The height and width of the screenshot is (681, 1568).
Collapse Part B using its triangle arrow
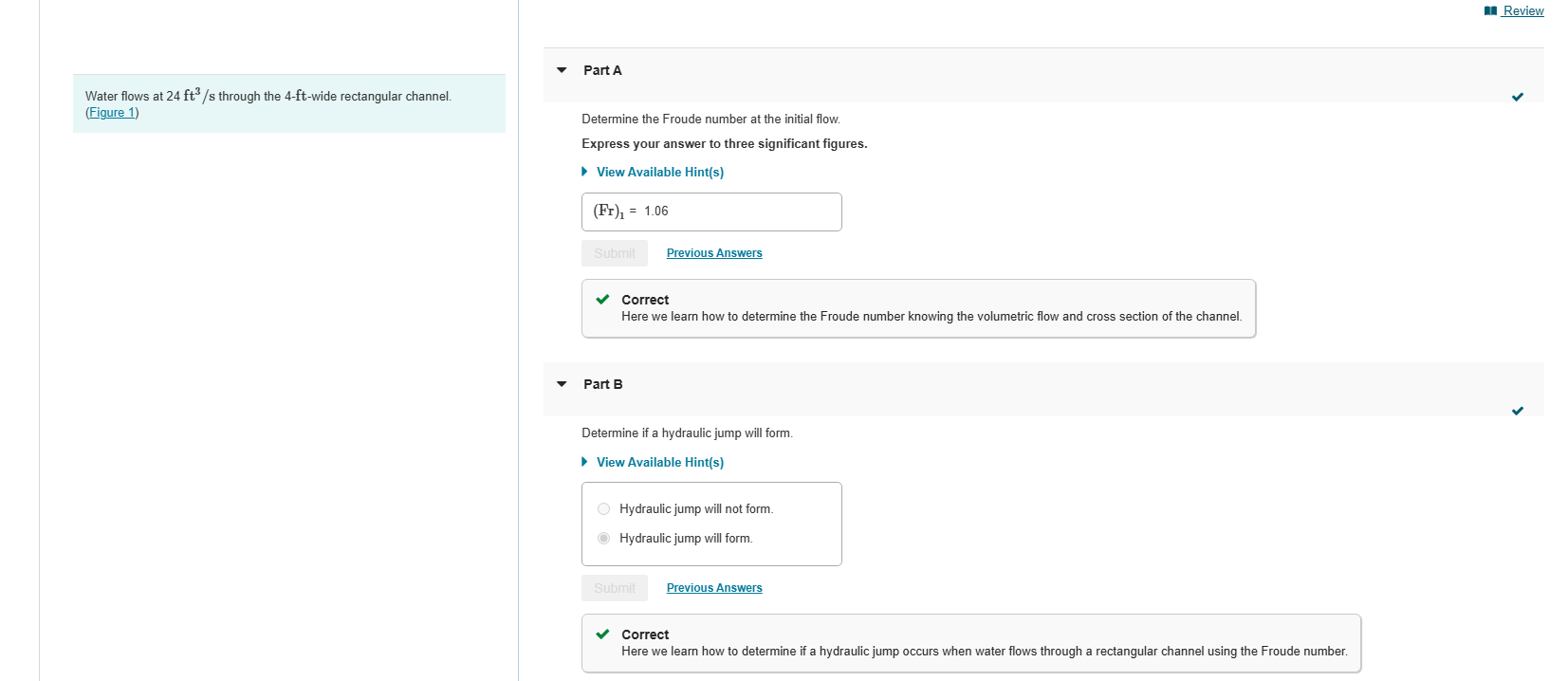(562, 384)
